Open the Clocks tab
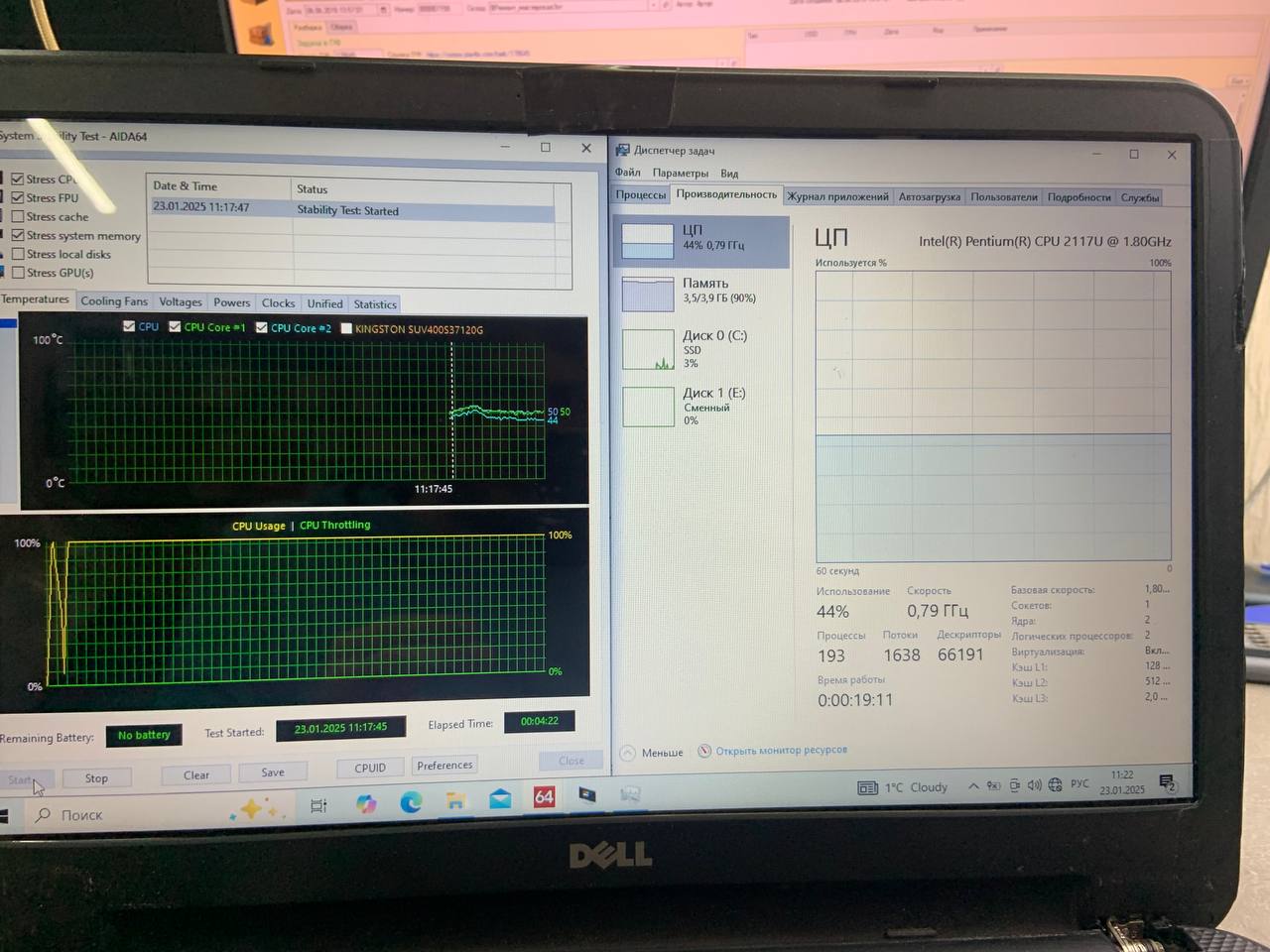The height and width of the screenshot is (952, 1270). click(279, 303)
